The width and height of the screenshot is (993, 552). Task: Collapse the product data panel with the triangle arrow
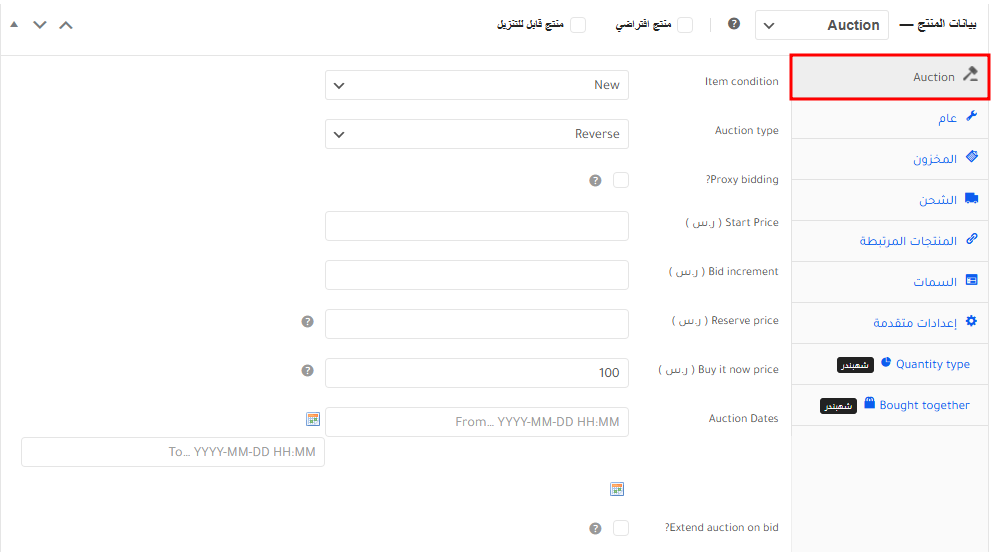[14, 24]
